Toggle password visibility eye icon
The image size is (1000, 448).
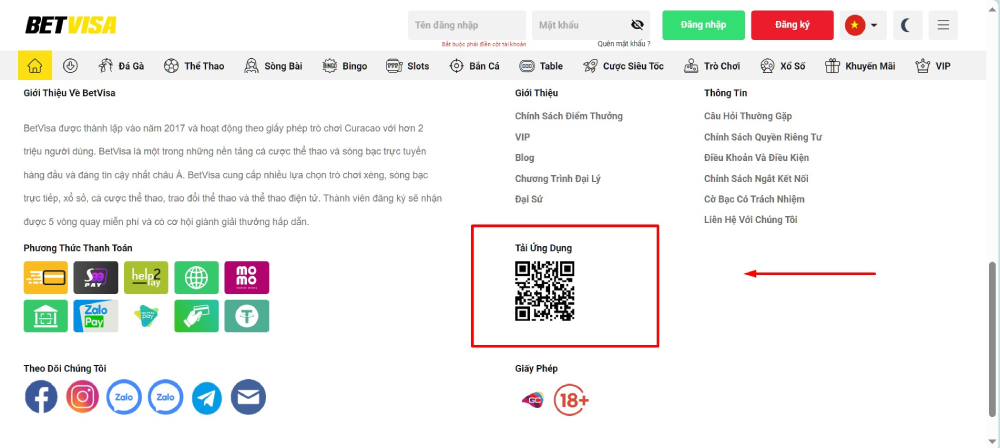coord(637,25)
